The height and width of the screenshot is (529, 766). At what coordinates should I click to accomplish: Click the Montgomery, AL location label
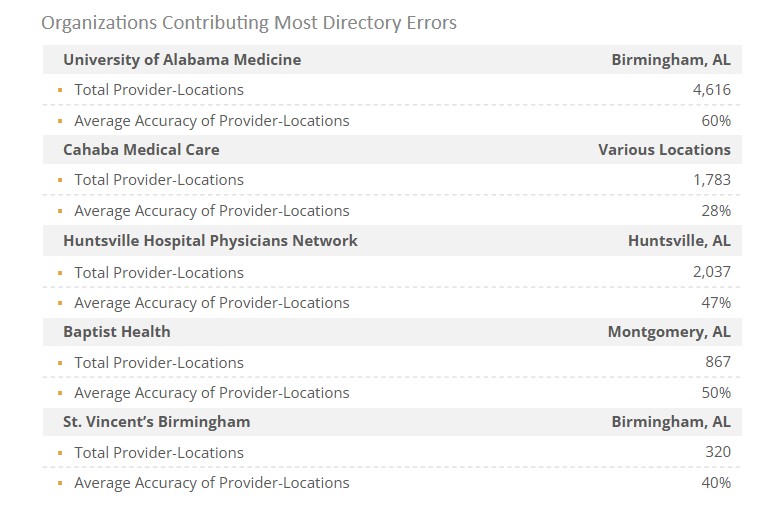pyautogui.click(x=669, y=332)
